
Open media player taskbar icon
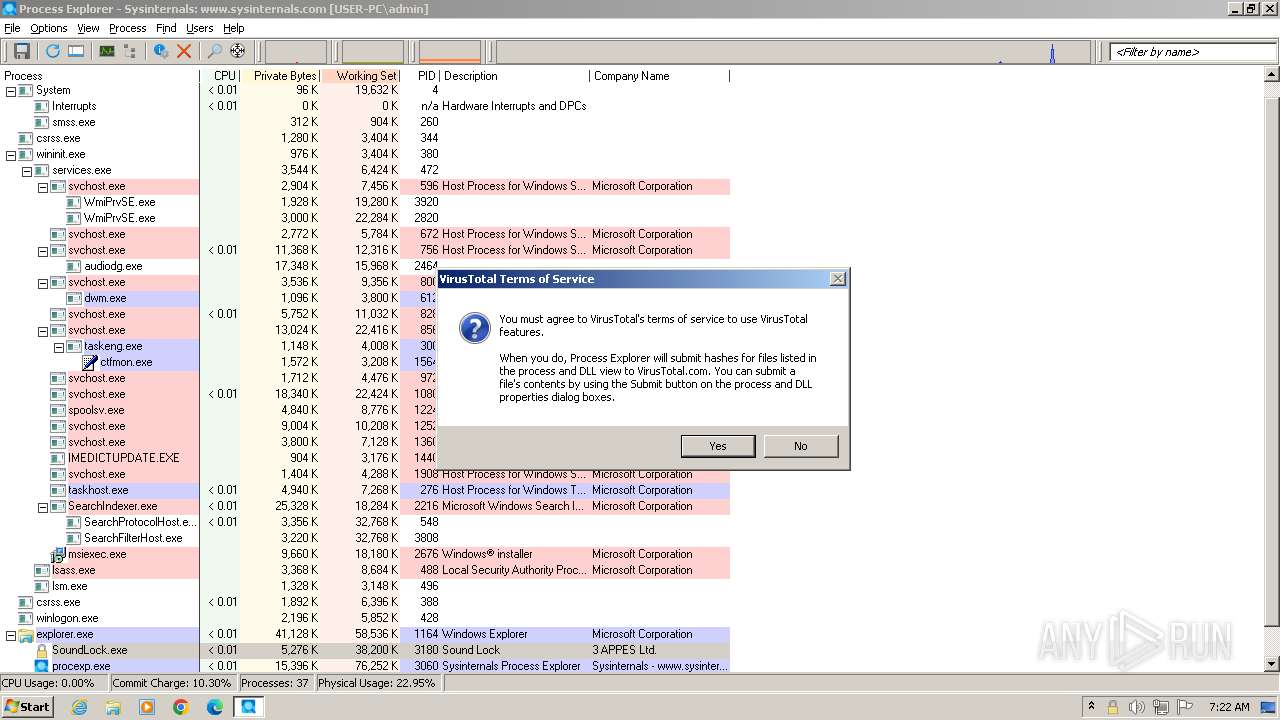click(147, 707)
